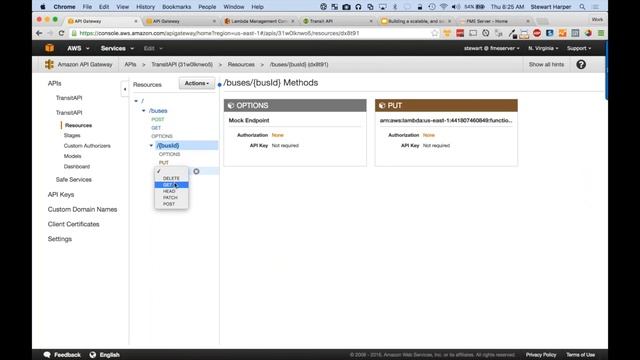Open the APIs breadcrumb link
The height and width of the screenshot is (360, 640).
pyautogui.click(x=130, y=64)
